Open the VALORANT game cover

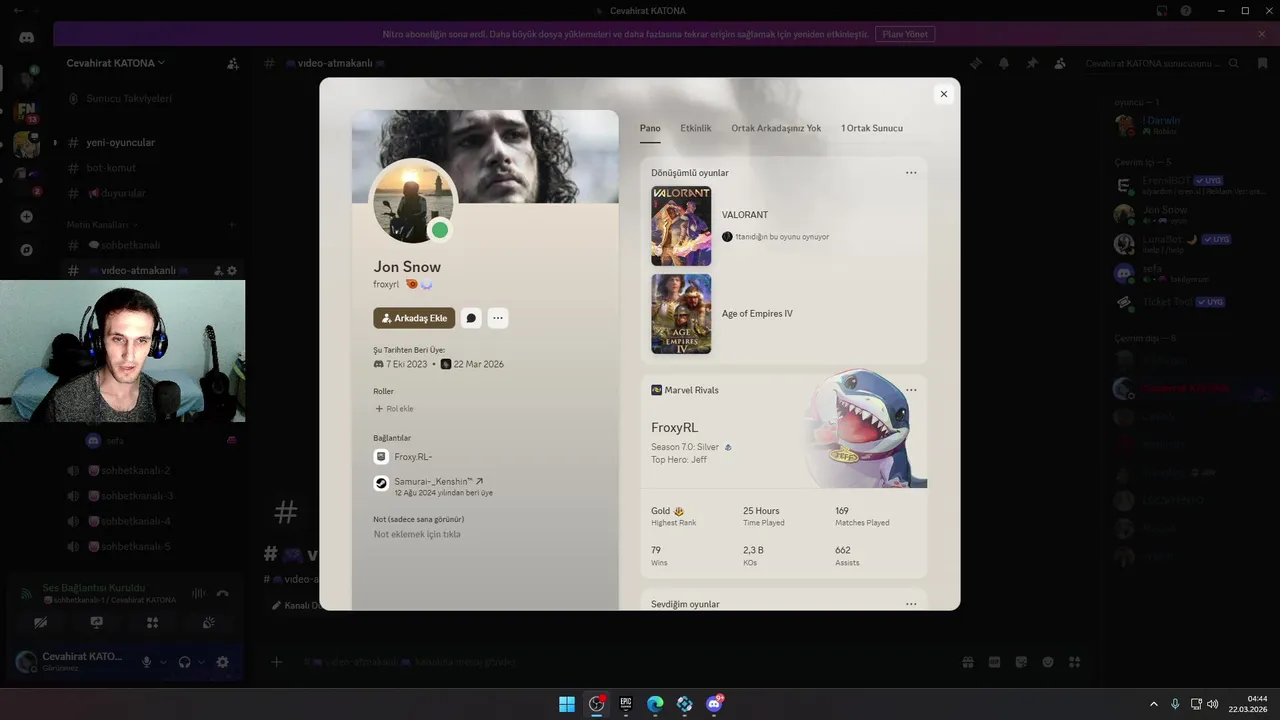[x=681, y=226]
